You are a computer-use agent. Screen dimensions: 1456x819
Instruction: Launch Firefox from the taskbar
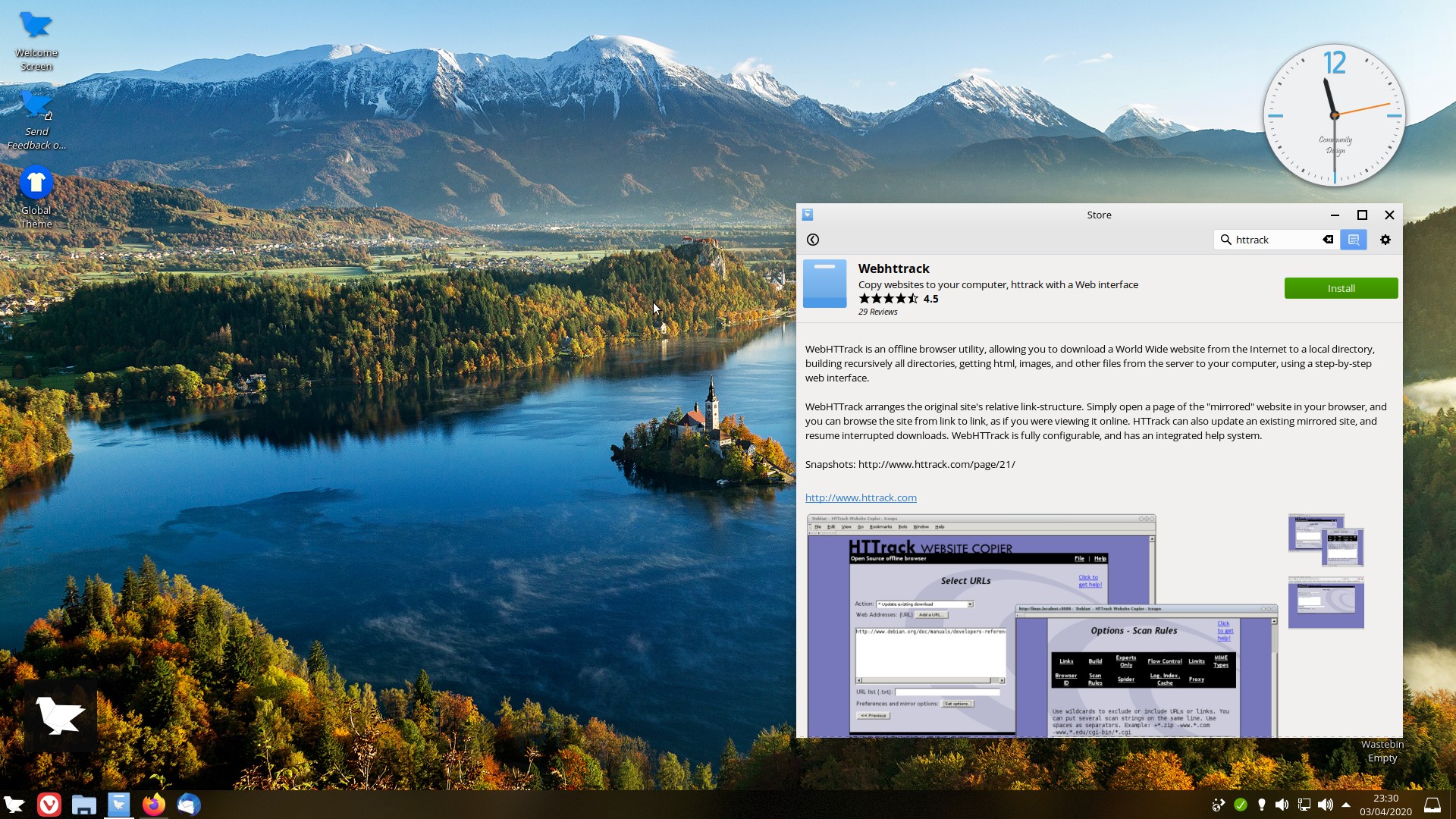pyautogui.click(x=154, y=805)
